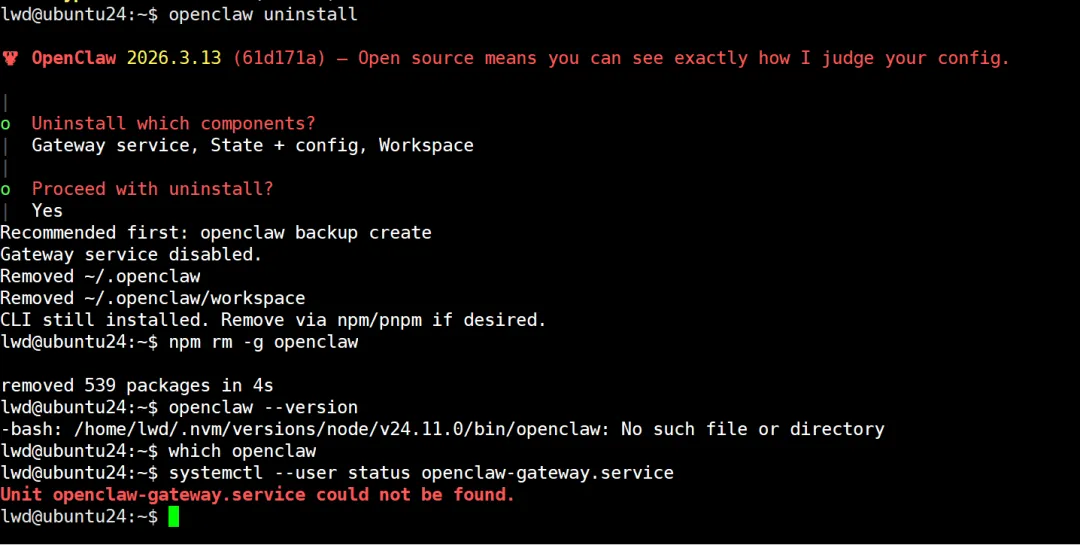Click the '-bash: ... No such file or directory' error
The height and width of the screenshot is (545, 1080).
(442, 429)
